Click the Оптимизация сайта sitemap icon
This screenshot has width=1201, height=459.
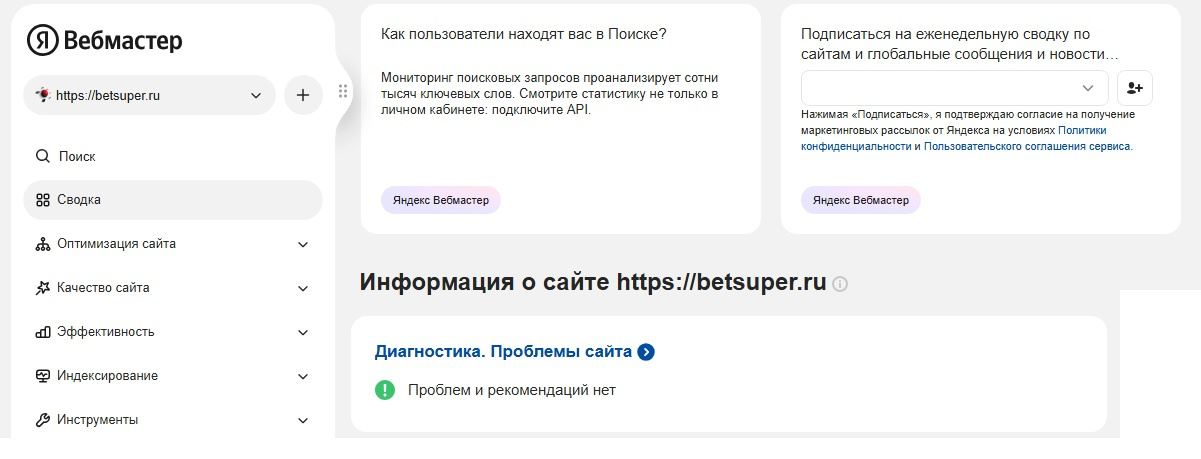click(42, 244)
